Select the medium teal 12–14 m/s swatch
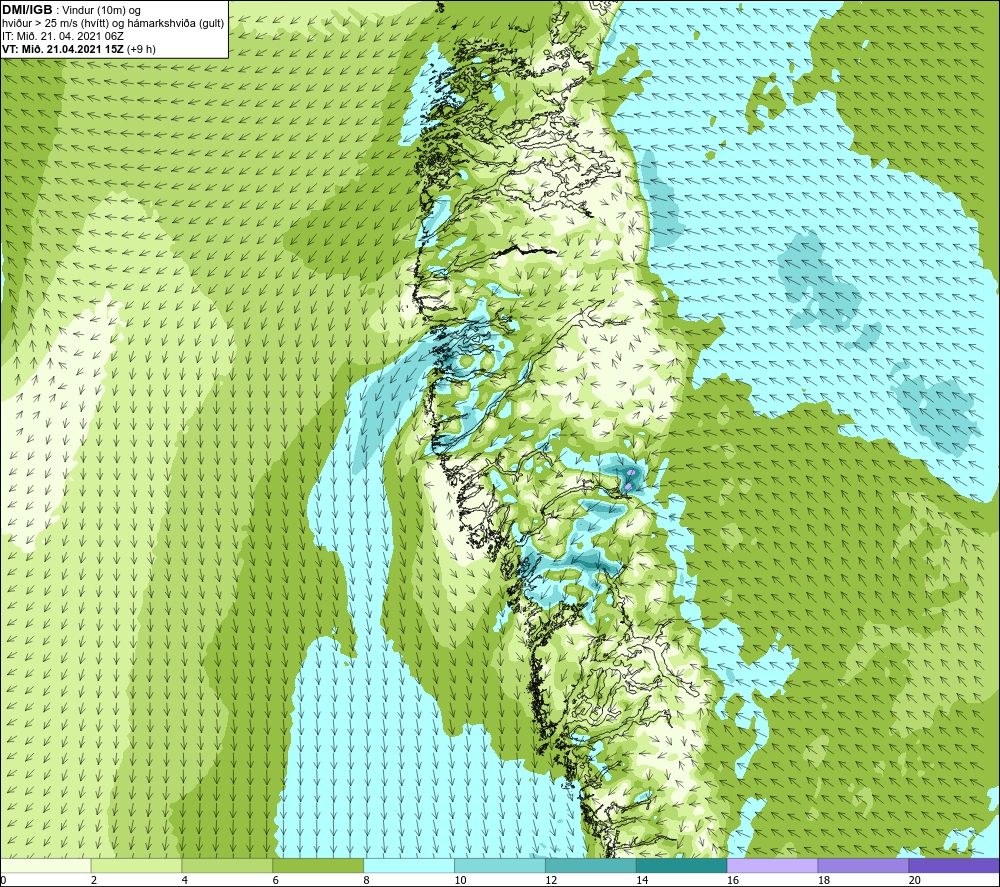The image size is (1000, 887). [x=591, y=865]
